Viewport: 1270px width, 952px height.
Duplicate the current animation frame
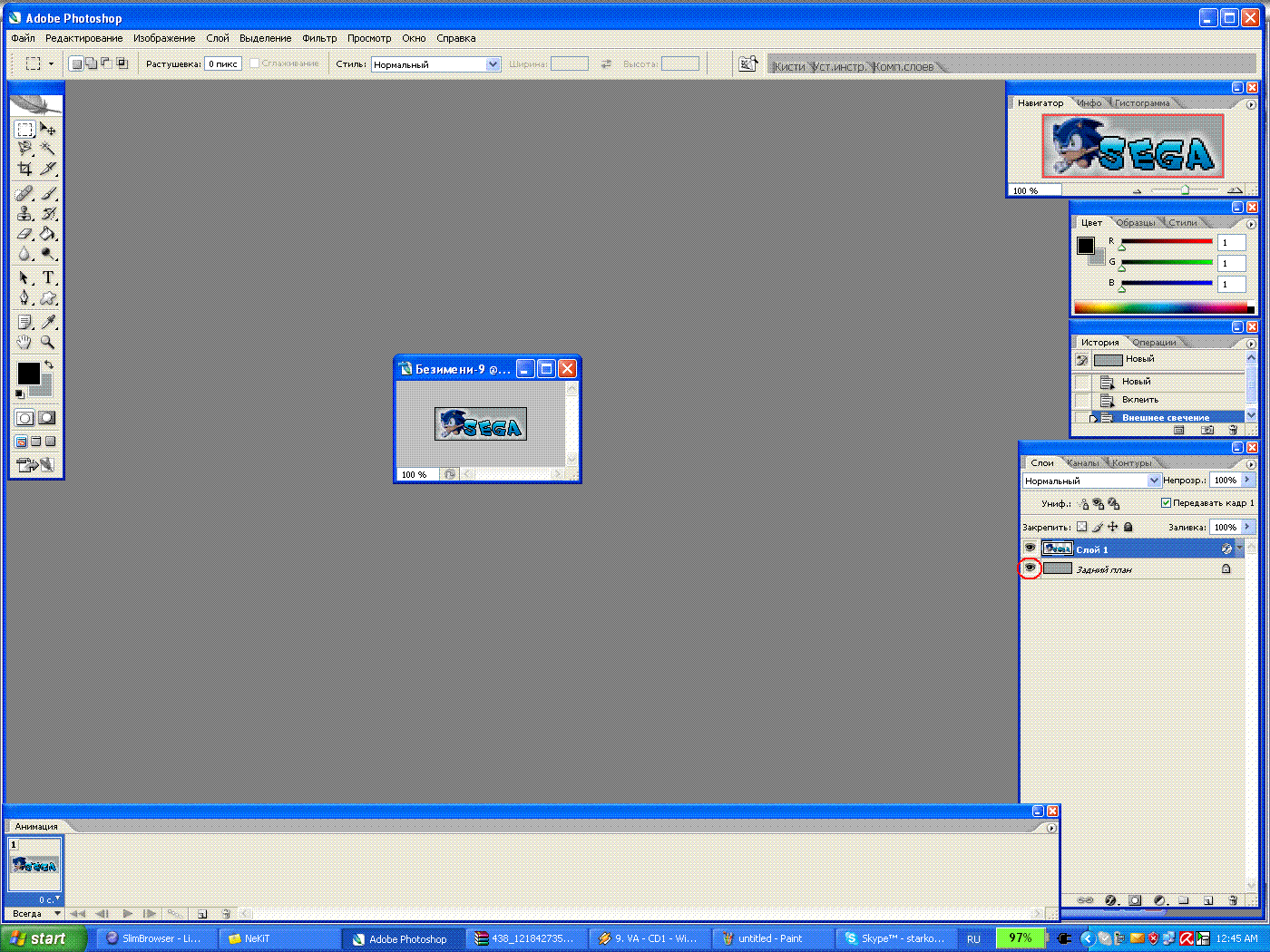point(202,914)
